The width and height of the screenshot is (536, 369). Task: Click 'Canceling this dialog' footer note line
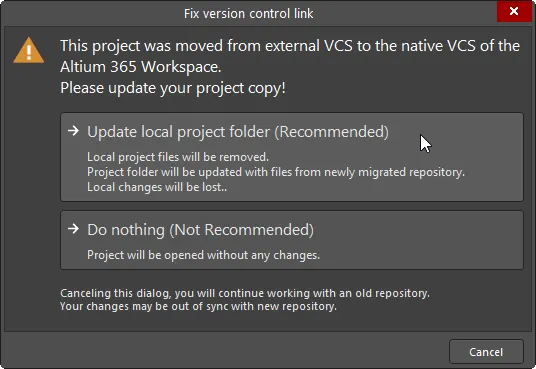[245, 293]
